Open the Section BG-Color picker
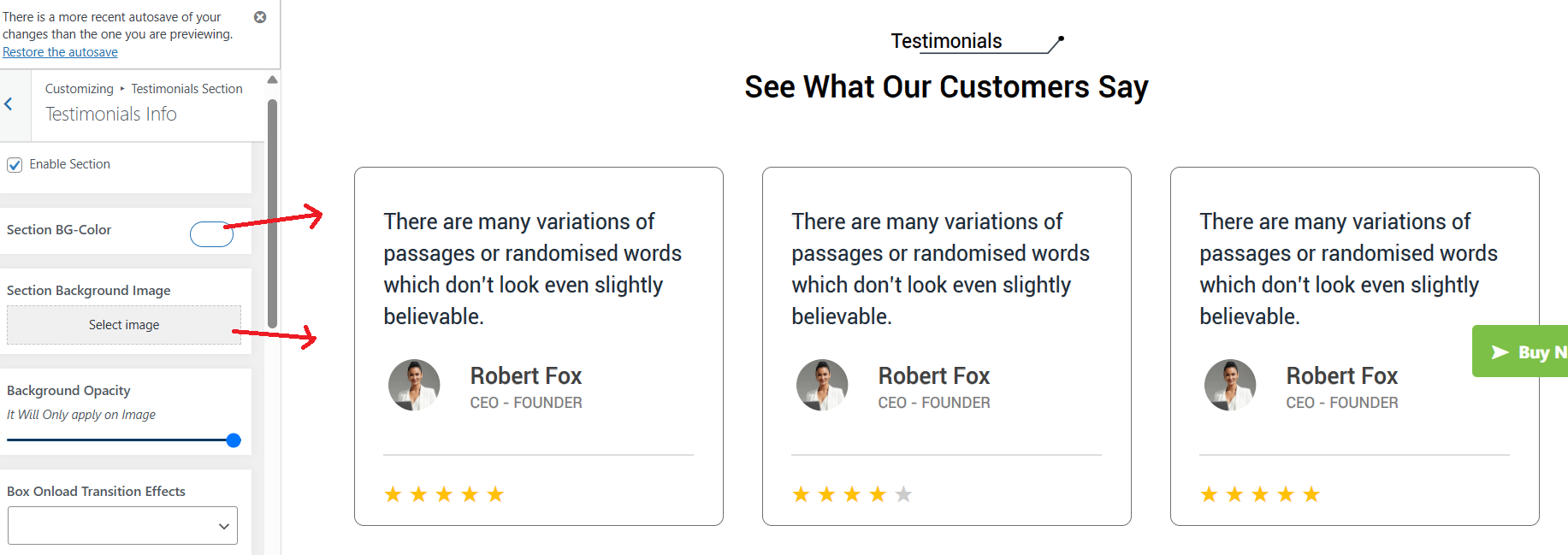 (x=211, y=233)
